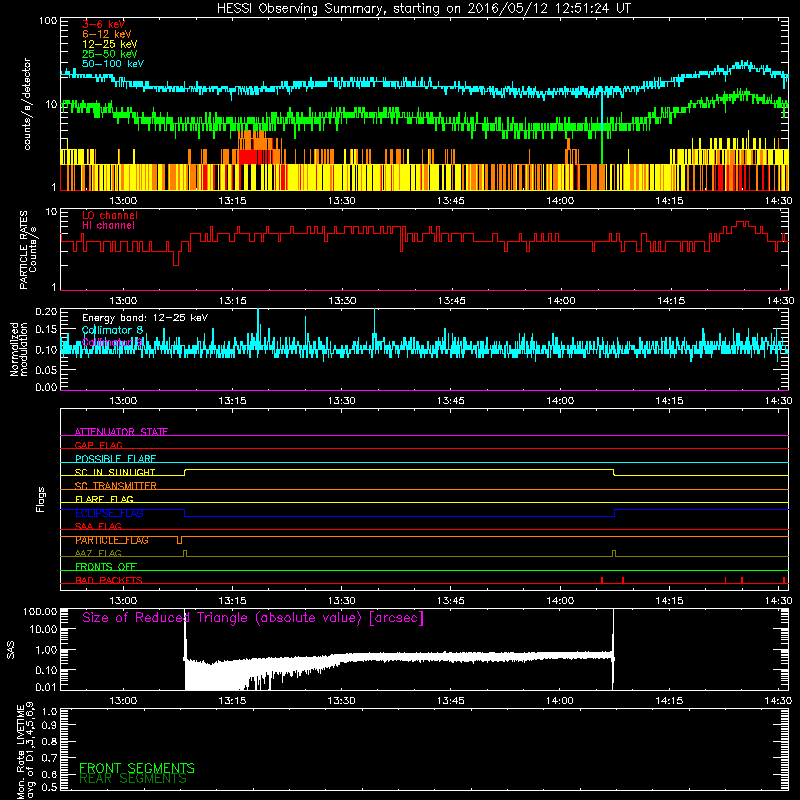This screenshot has height=800, width=800.
Task: Click the 14:15 tick under the SAS panel
Action: tap(669, 701)
